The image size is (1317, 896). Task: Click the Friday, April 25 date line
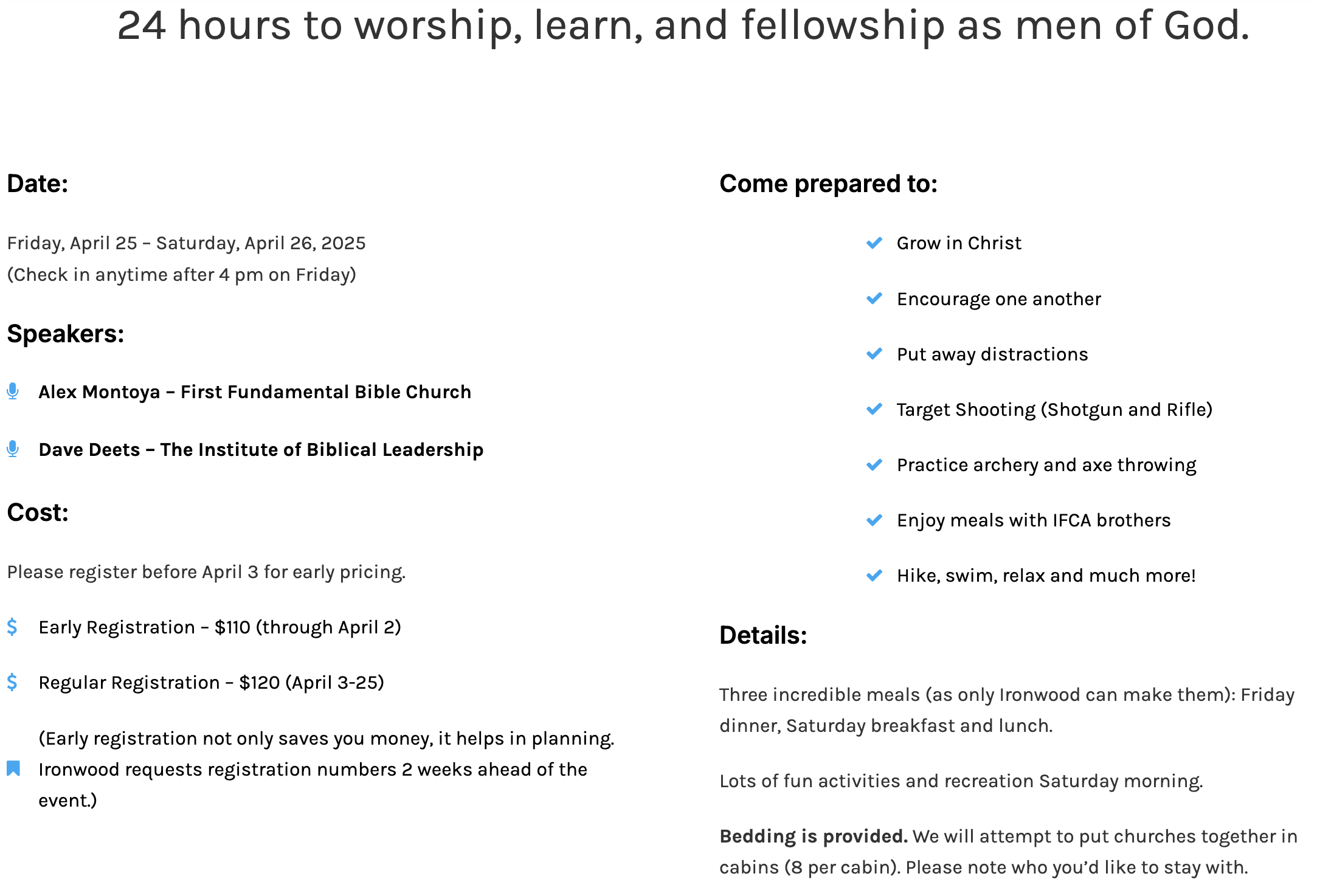click(186, 243)
